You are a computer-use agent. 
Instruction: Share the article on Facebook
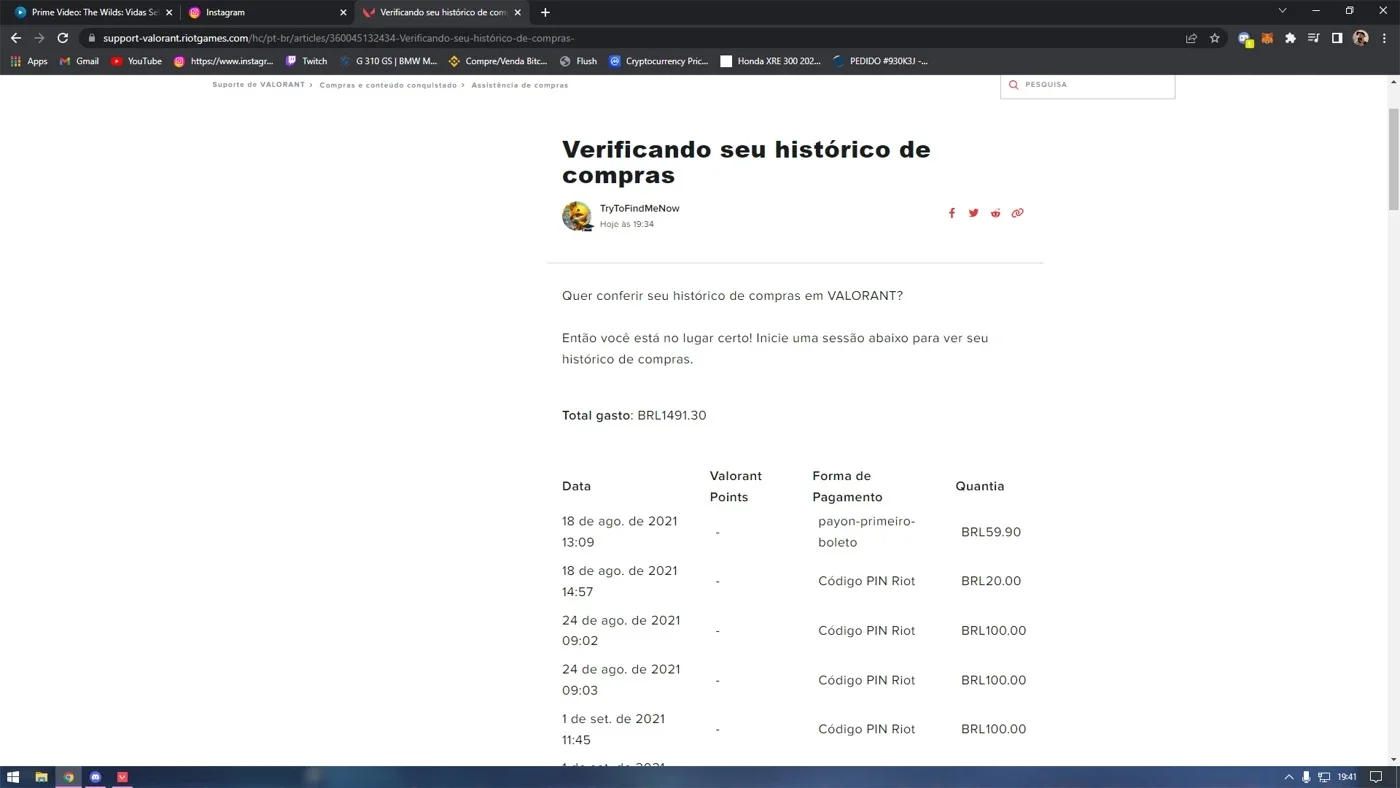pos(952,213)
